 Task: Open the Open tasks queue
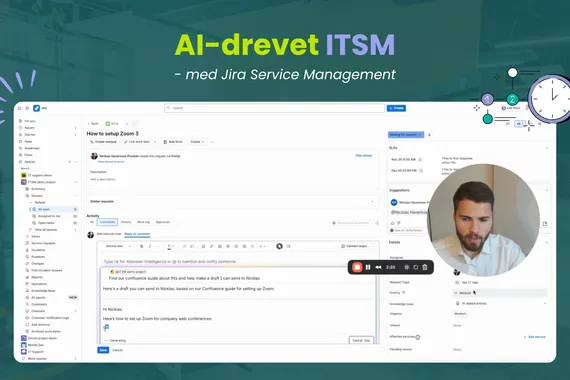46,223
